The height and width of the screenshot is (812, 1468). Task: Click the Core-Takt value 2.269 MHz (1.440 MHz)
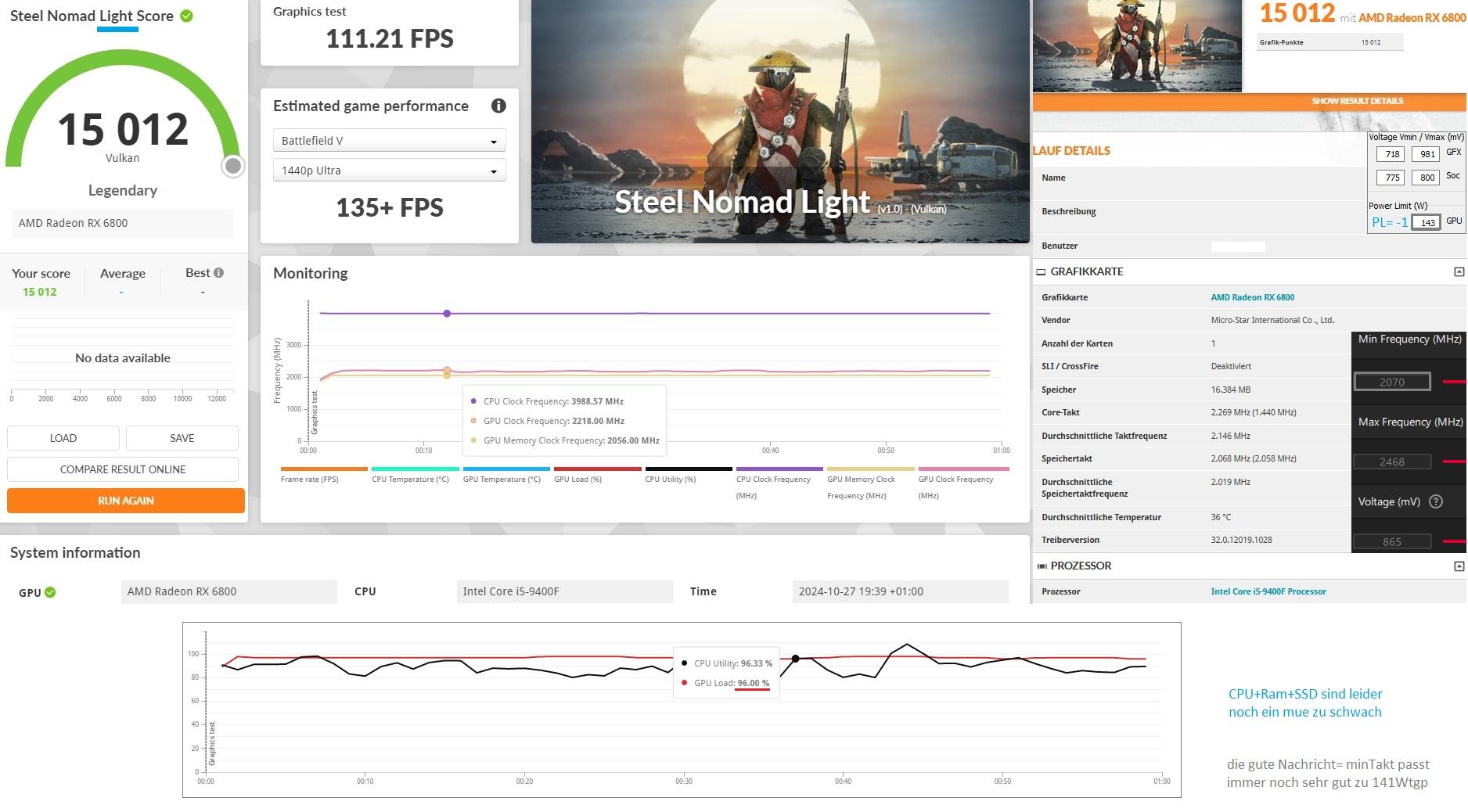pos(1254,412)
